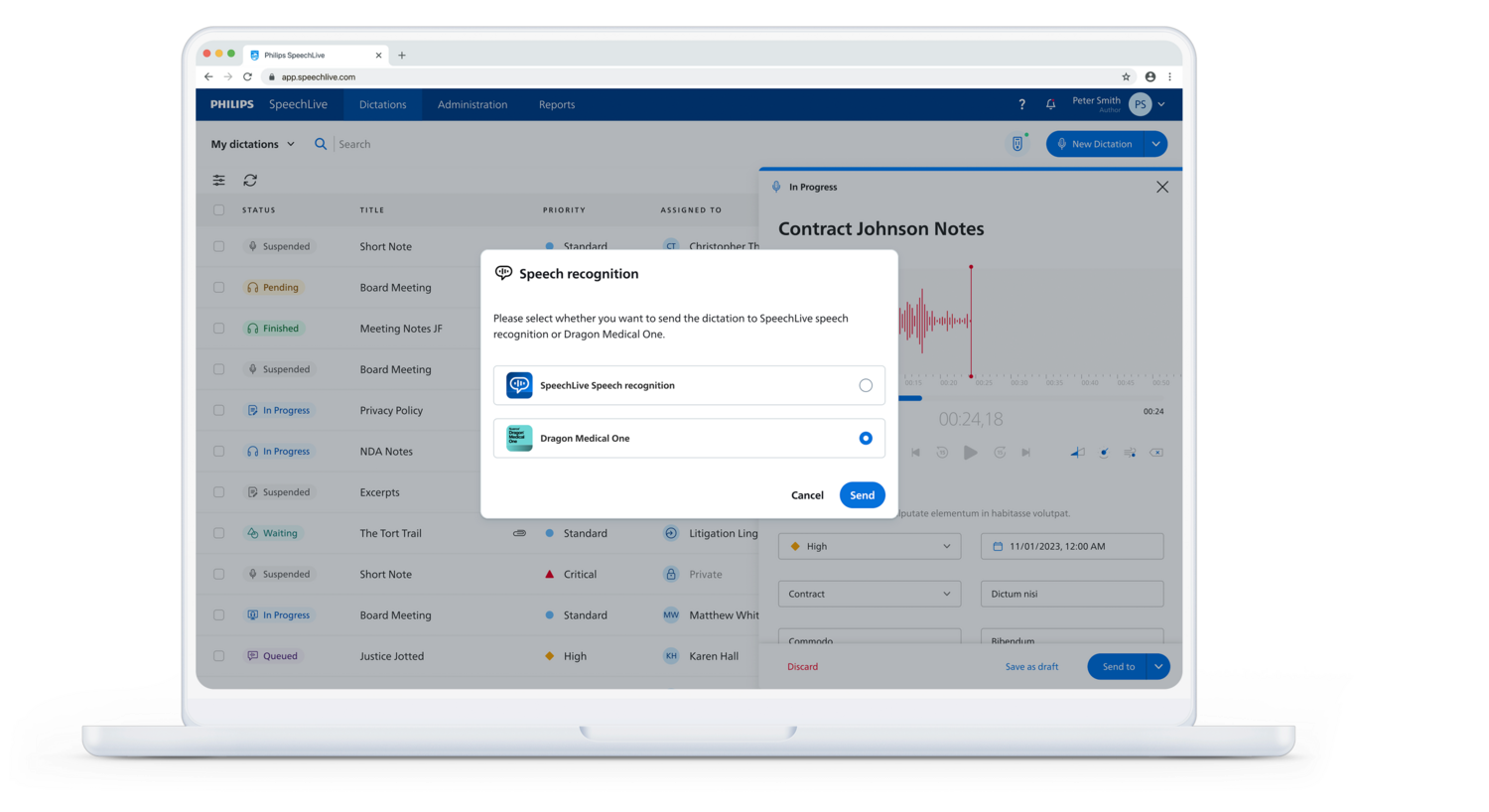Check the Finished Meeting Notes JF checkbox
Viewport: 1489px width, 812px height.
218,329
